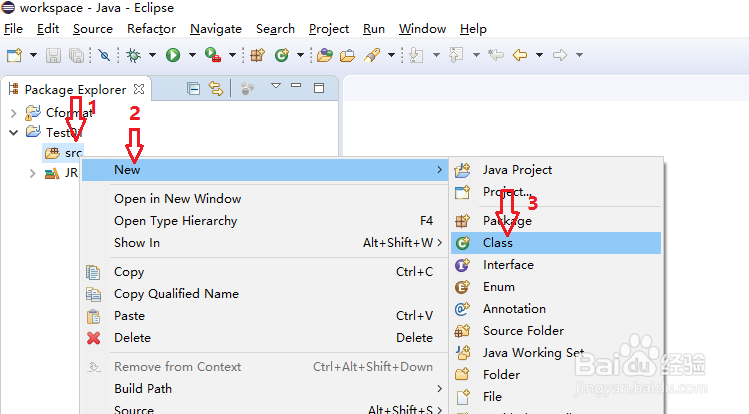Choose Copy Qualified Name
This screenshot has width=749, height=414.
pyautogui.click(x=265, y=294)
